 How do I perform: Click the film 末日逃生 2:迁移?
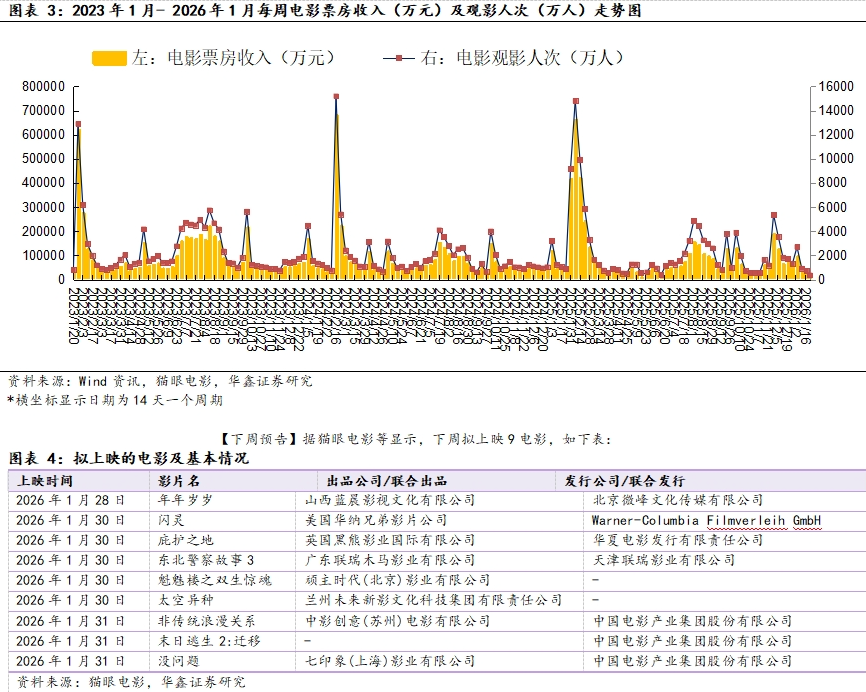pyautogui.click(x=209, y=640)
